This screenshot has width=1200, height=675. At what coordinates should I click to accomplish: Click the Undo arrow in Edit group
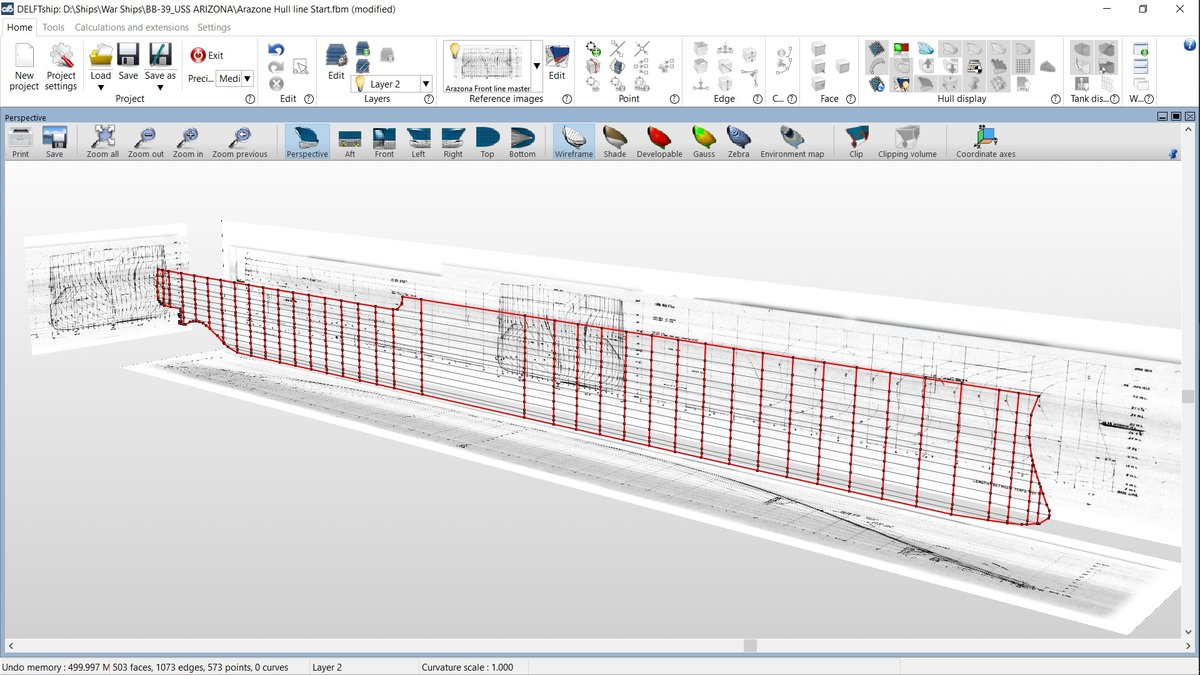[276, 49]
